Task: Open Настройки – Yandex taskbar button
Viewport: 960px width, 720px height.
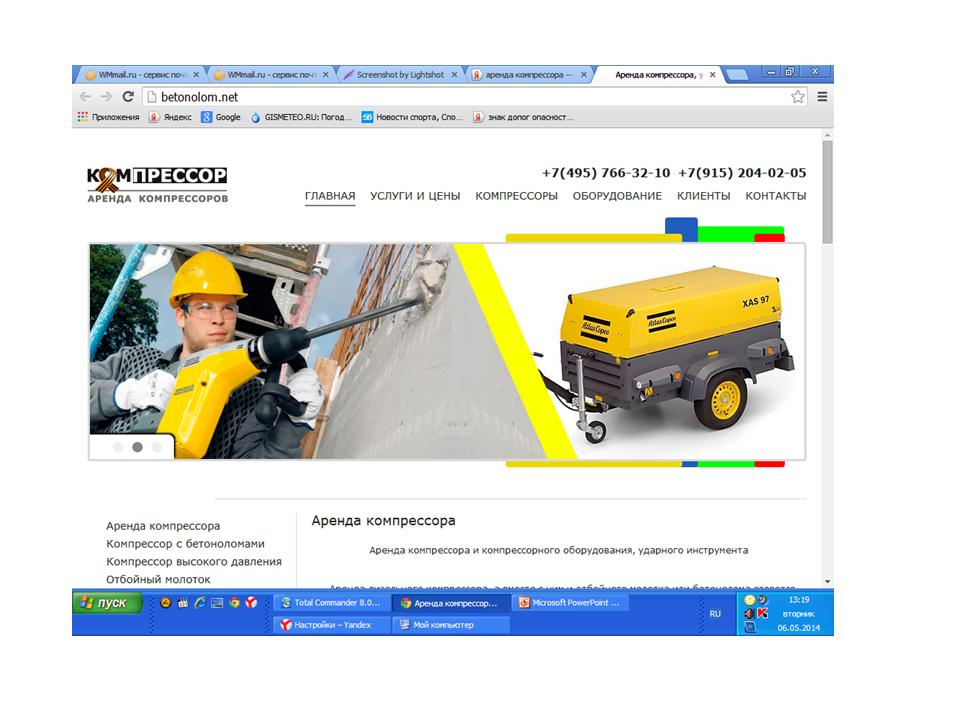Action: tap(331, 624)
